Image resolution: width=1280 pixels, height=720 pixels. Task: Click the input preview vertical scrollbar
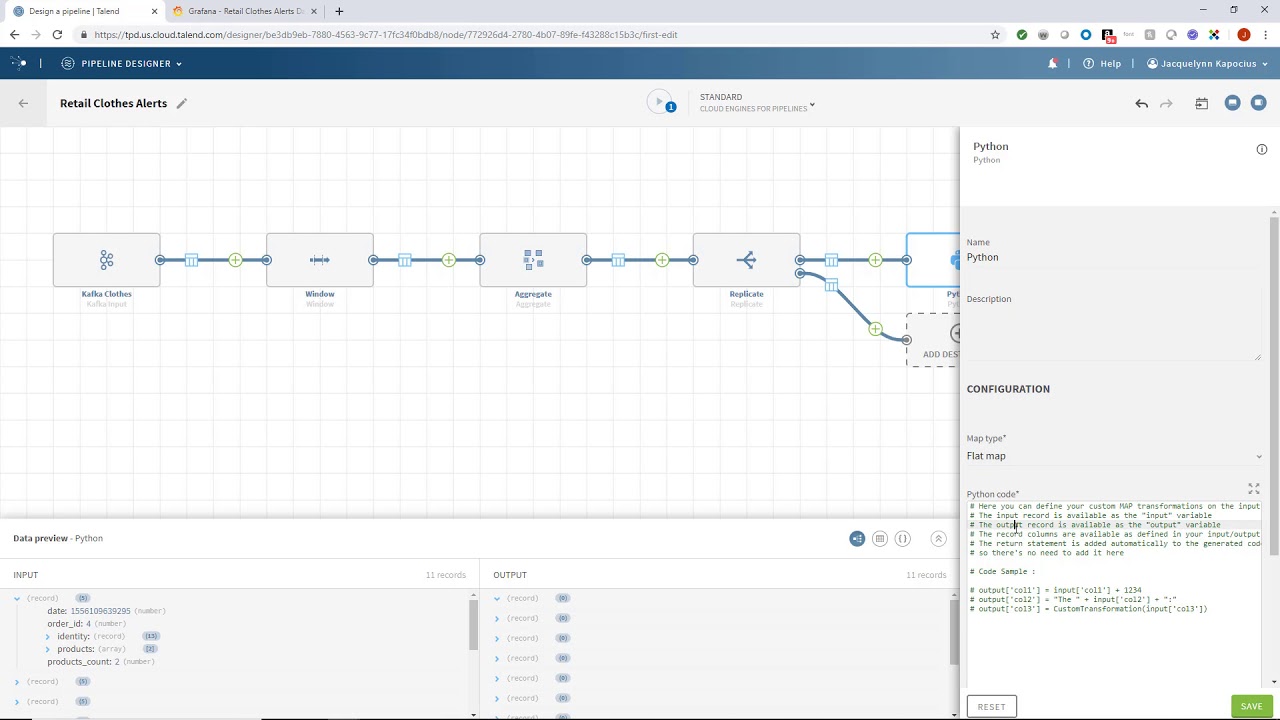point(473,627)
